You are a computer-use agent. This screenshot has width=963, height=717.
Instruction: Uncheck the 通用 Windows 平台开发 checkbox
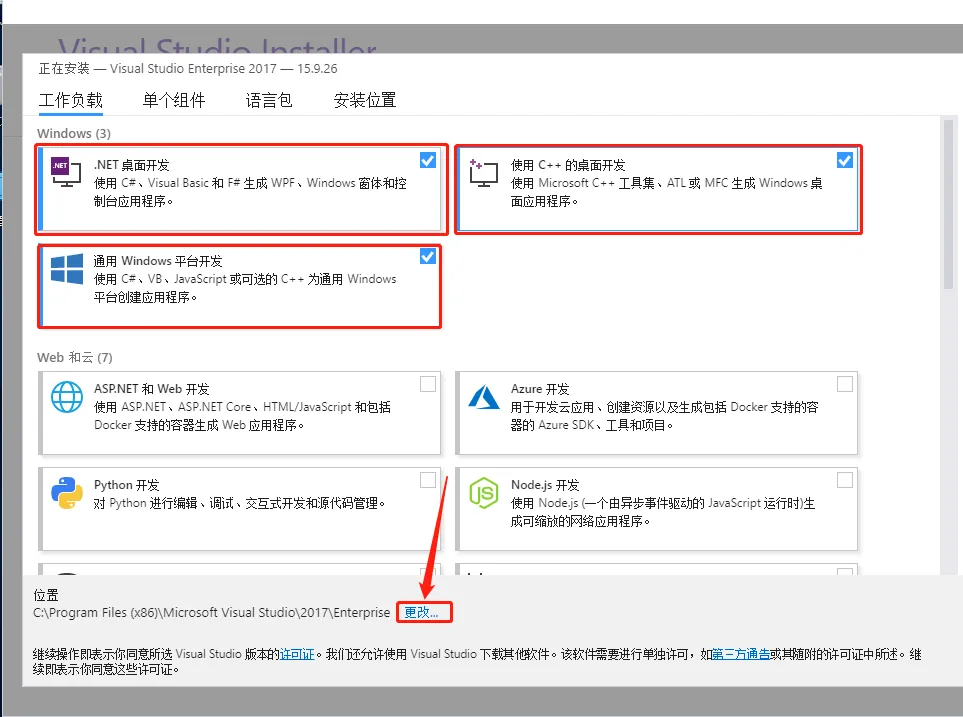[428, 256]
